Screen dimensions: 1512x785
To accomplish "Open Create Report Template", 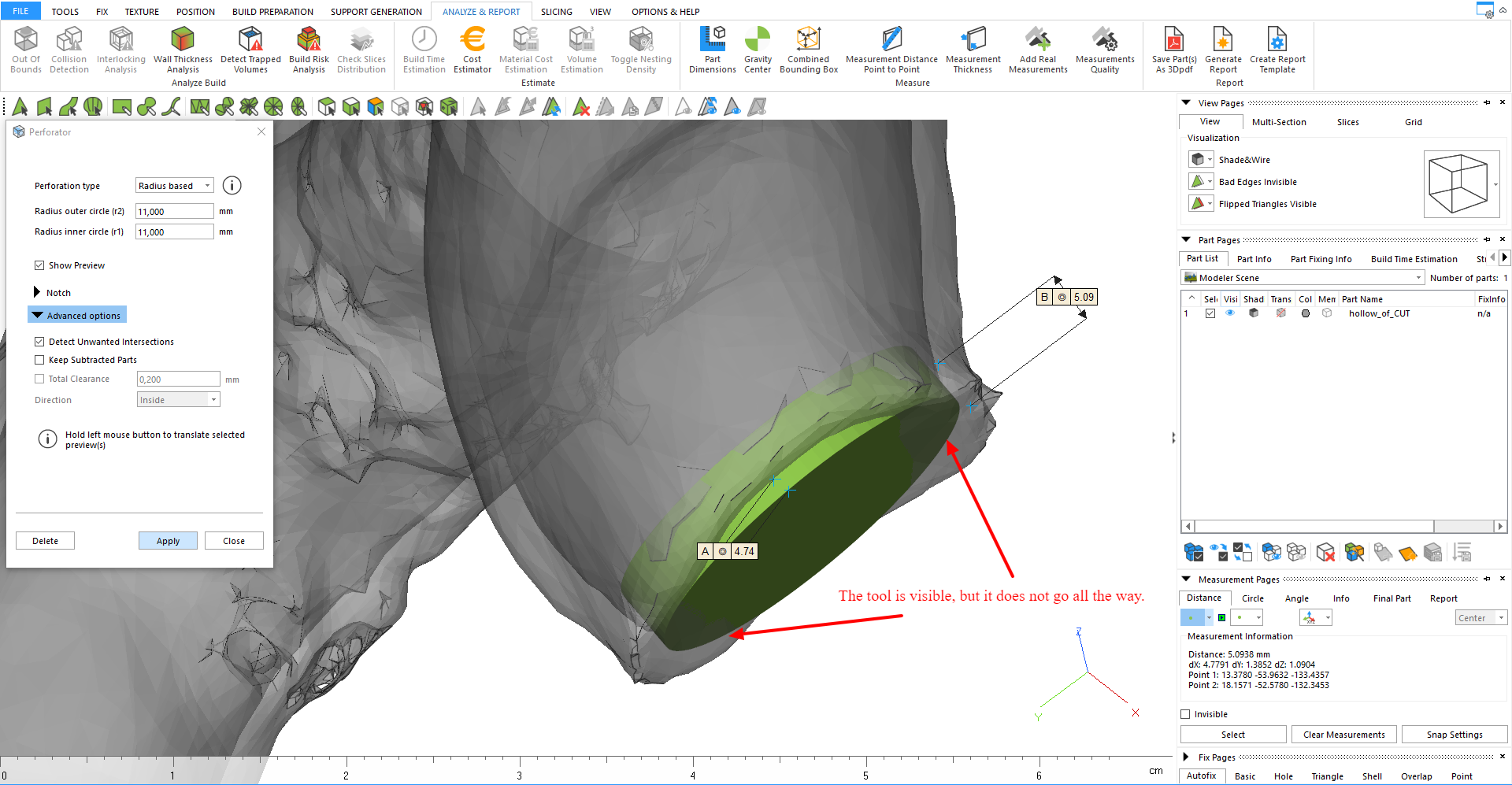I will point(1277,50).
